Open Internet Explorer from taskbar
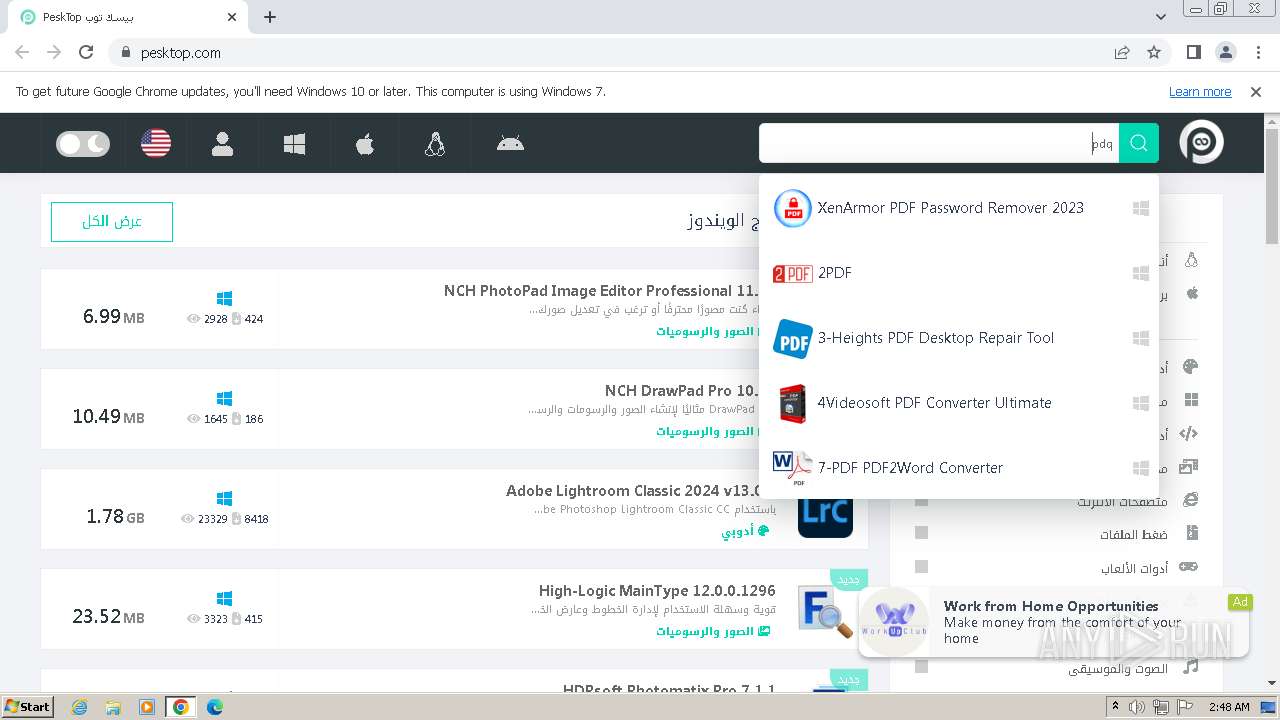Image resolution: width=1280 pixels, height=720 pixels. (x=79, y=707)
